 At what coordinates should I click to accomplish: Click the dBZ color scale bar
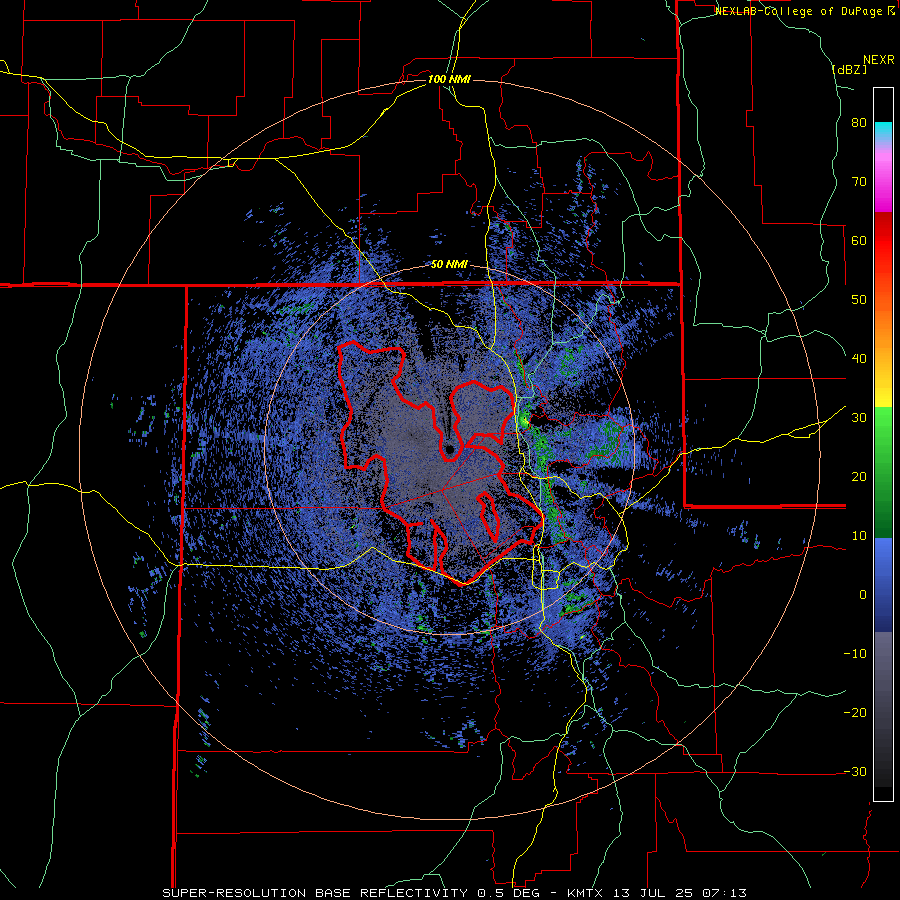click(883, 444)
